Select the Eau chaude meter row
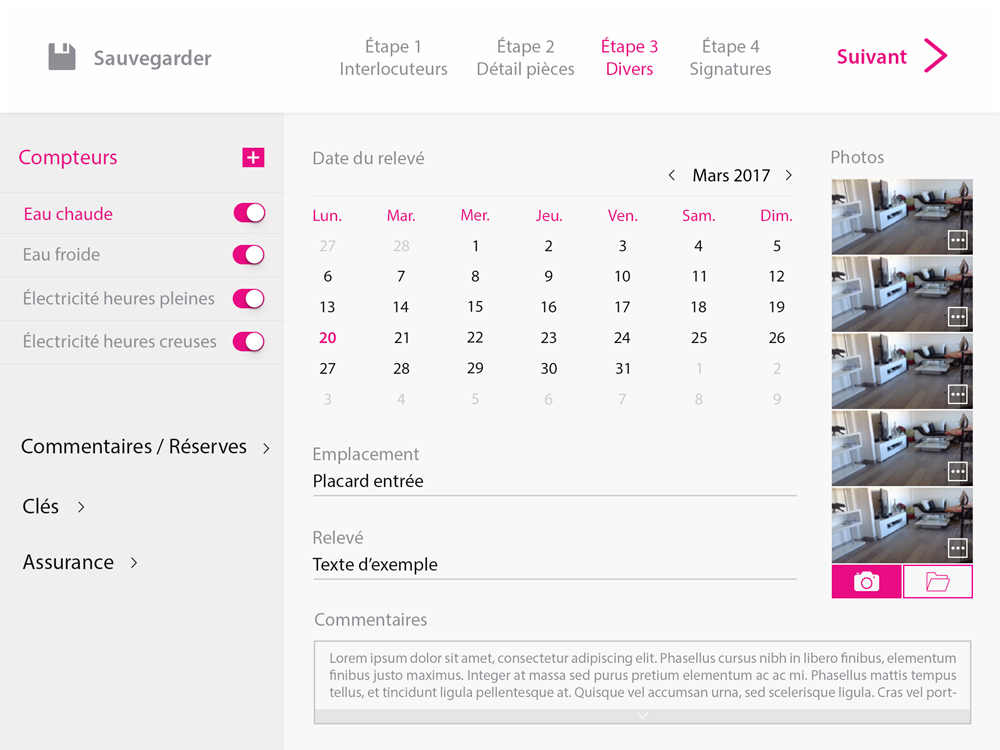This screenshot has height=750, width=1000. click(x=142, y=213)
